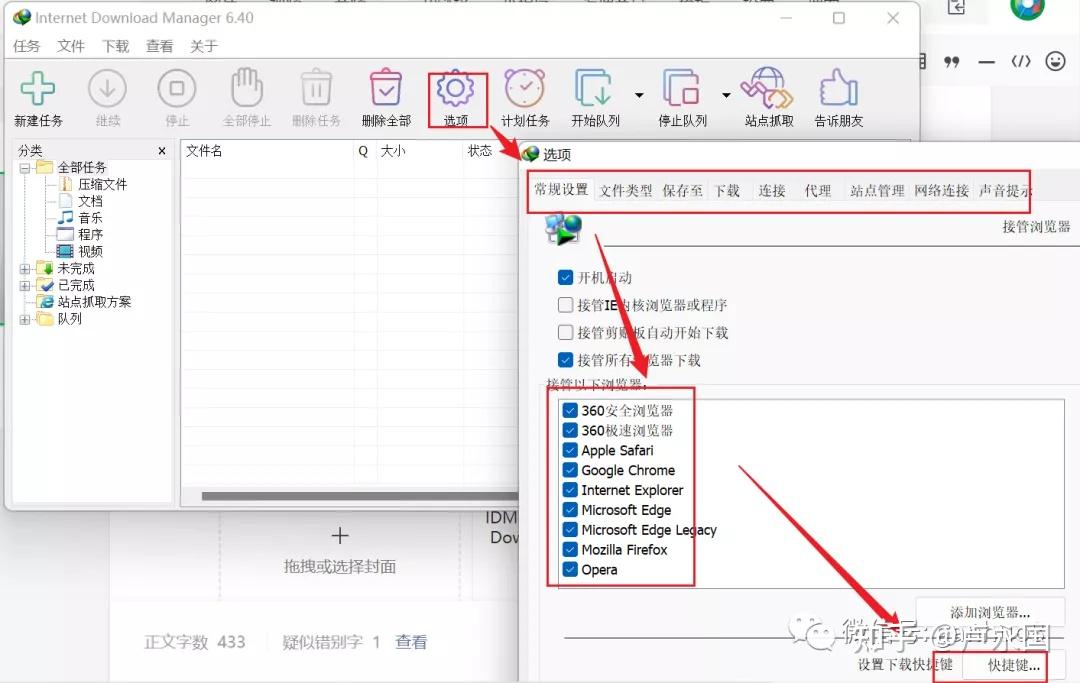Open the 计划任务 (Scheduler) clock icon
This screenshot has width=1080, height=683.
(525, 88)
